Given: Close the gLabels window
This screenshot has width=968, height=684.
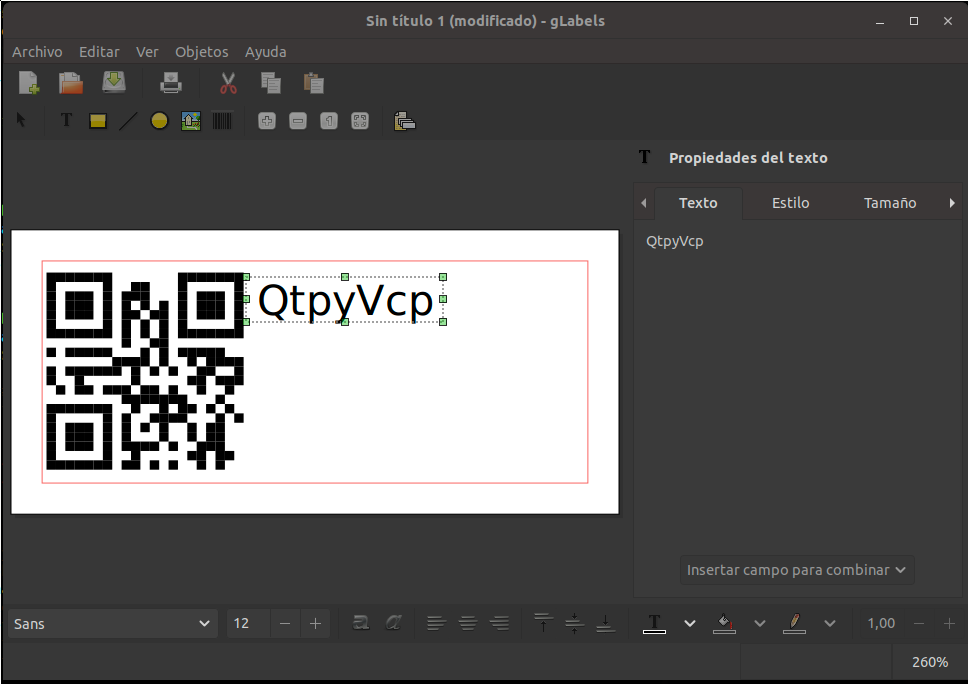Looking at the screenshot, I should [x=948, y=21].
